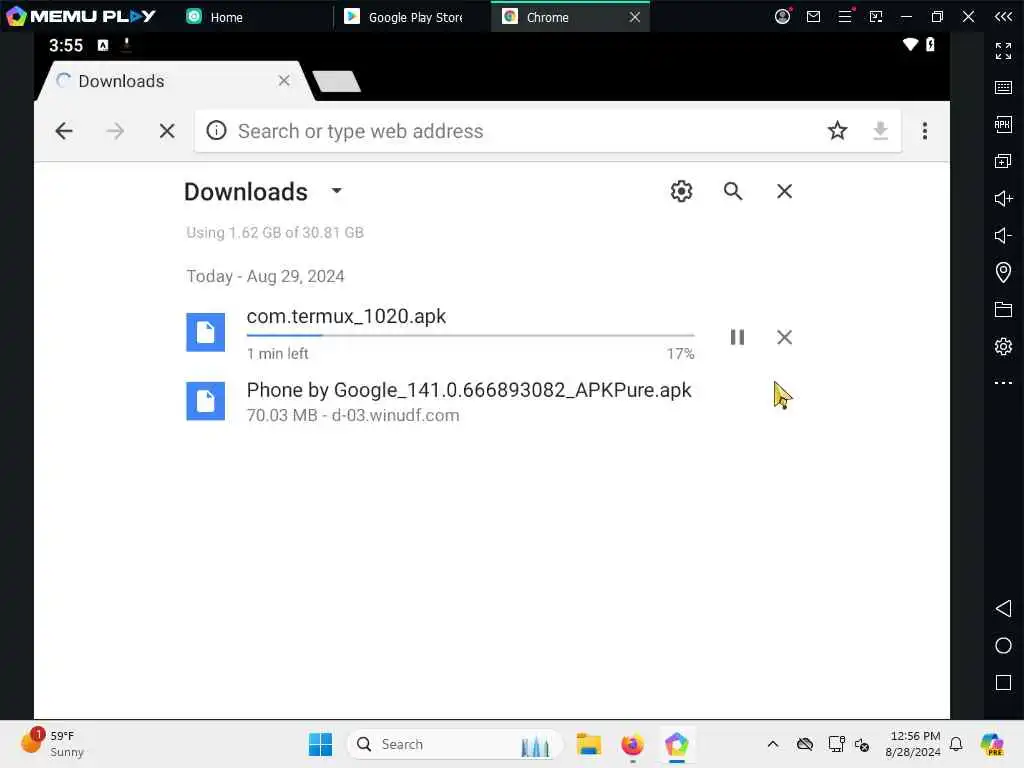The image size is (1024, 768).
Task: Increase volume in MEmu sidebar
Action: [1003, 198]
